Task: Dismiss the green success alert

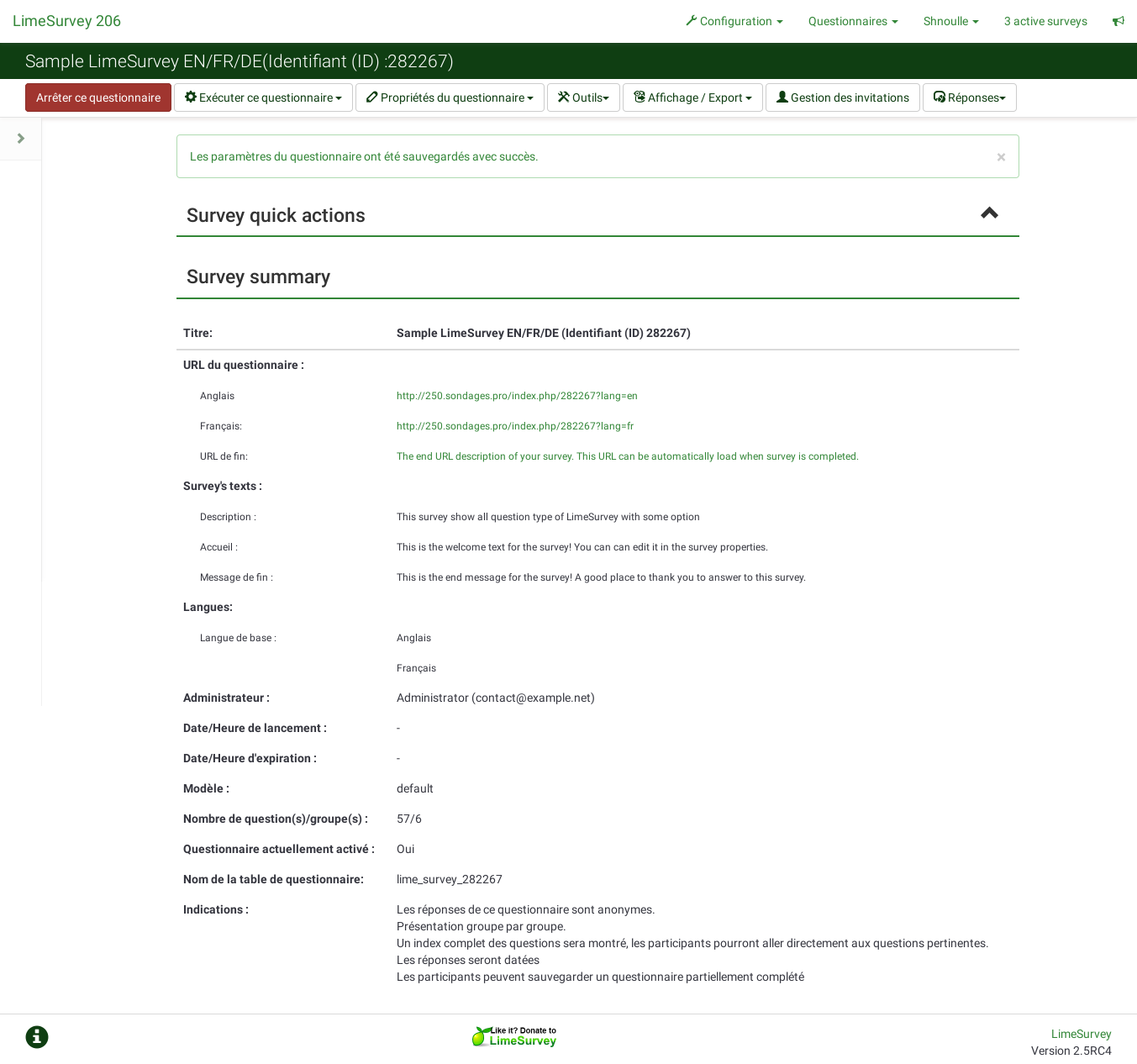Action: click(x=1001, y=157)
